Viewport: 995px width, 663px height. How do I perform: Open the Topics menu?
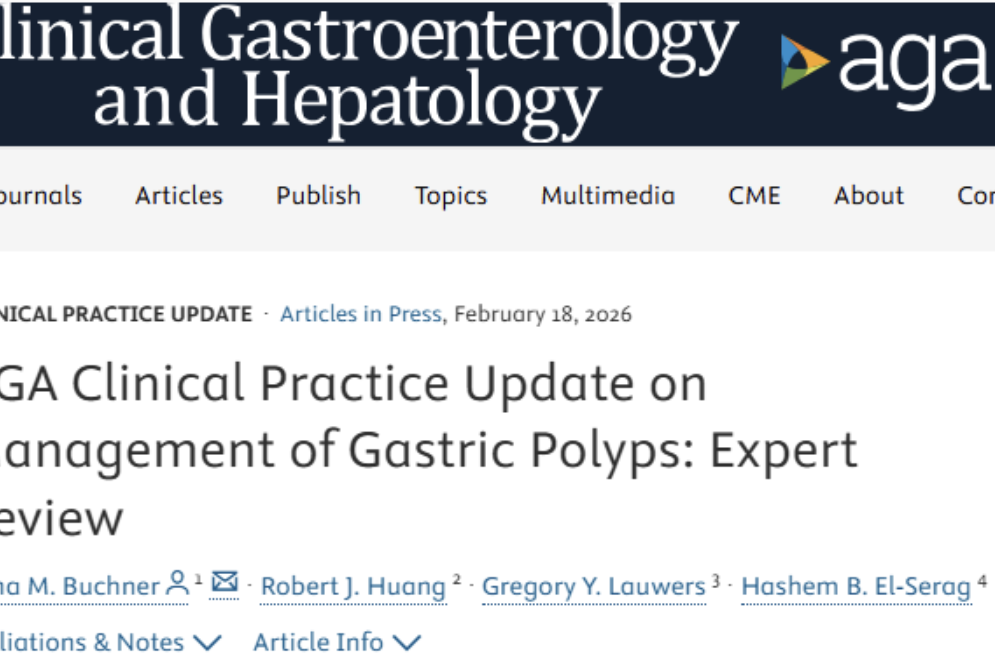[x=451, y=195]
